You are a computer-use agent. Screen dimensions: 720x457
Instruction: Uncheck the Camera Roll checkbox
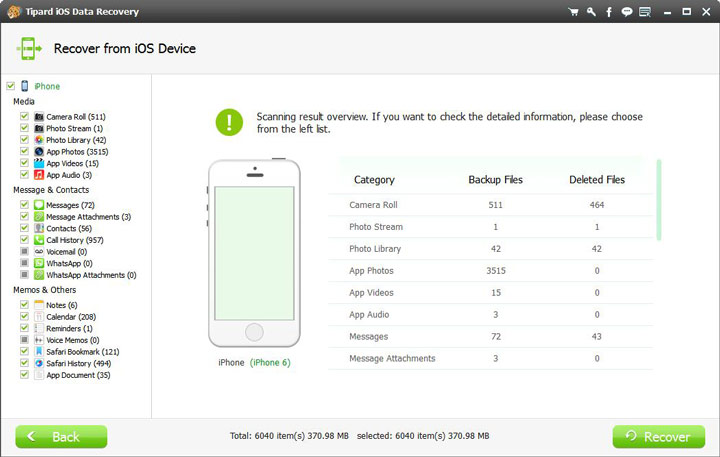[x=24, y=116]
